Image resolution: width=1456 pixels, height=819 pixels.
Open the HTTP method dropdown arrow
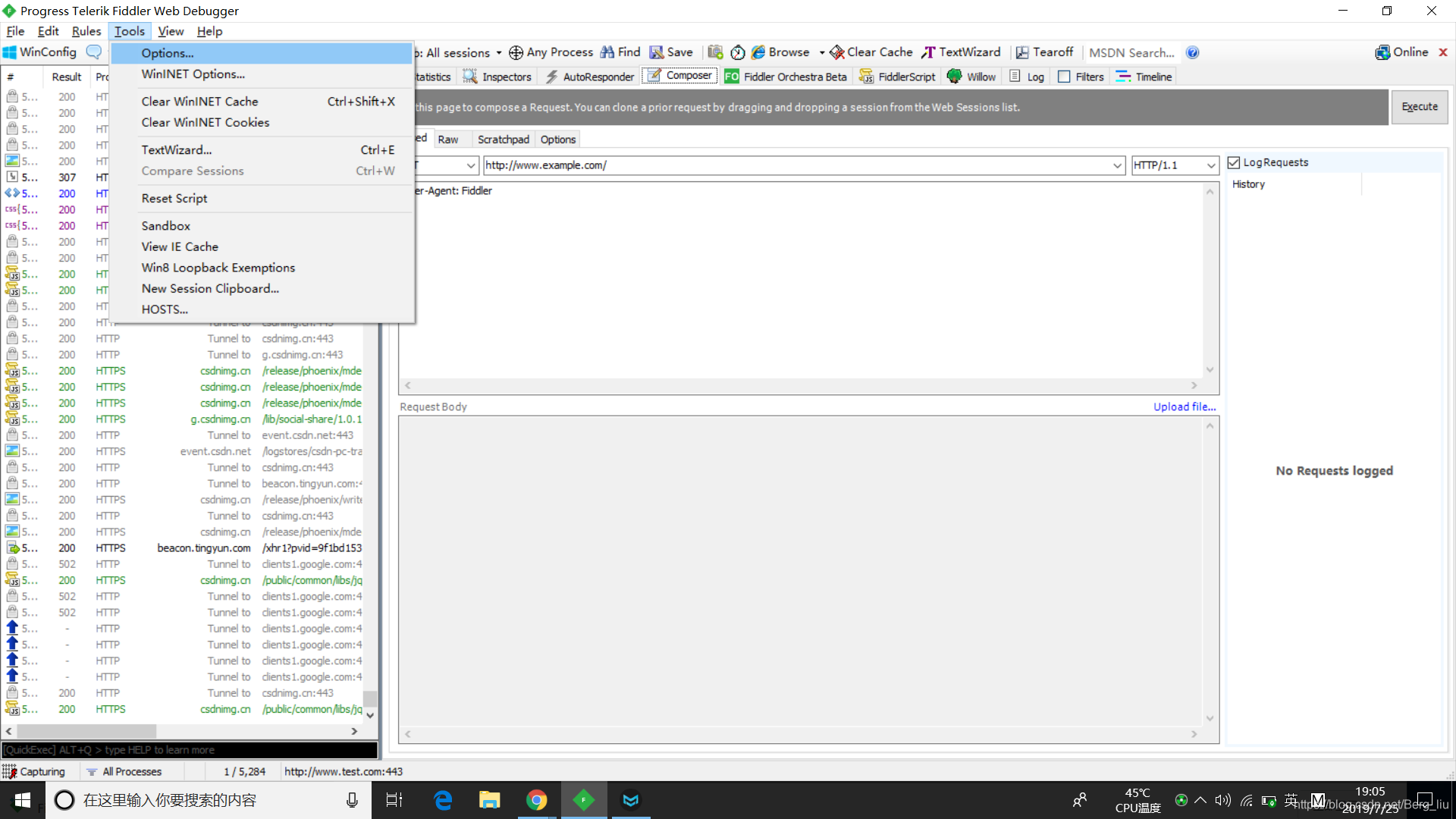point(471,165)
